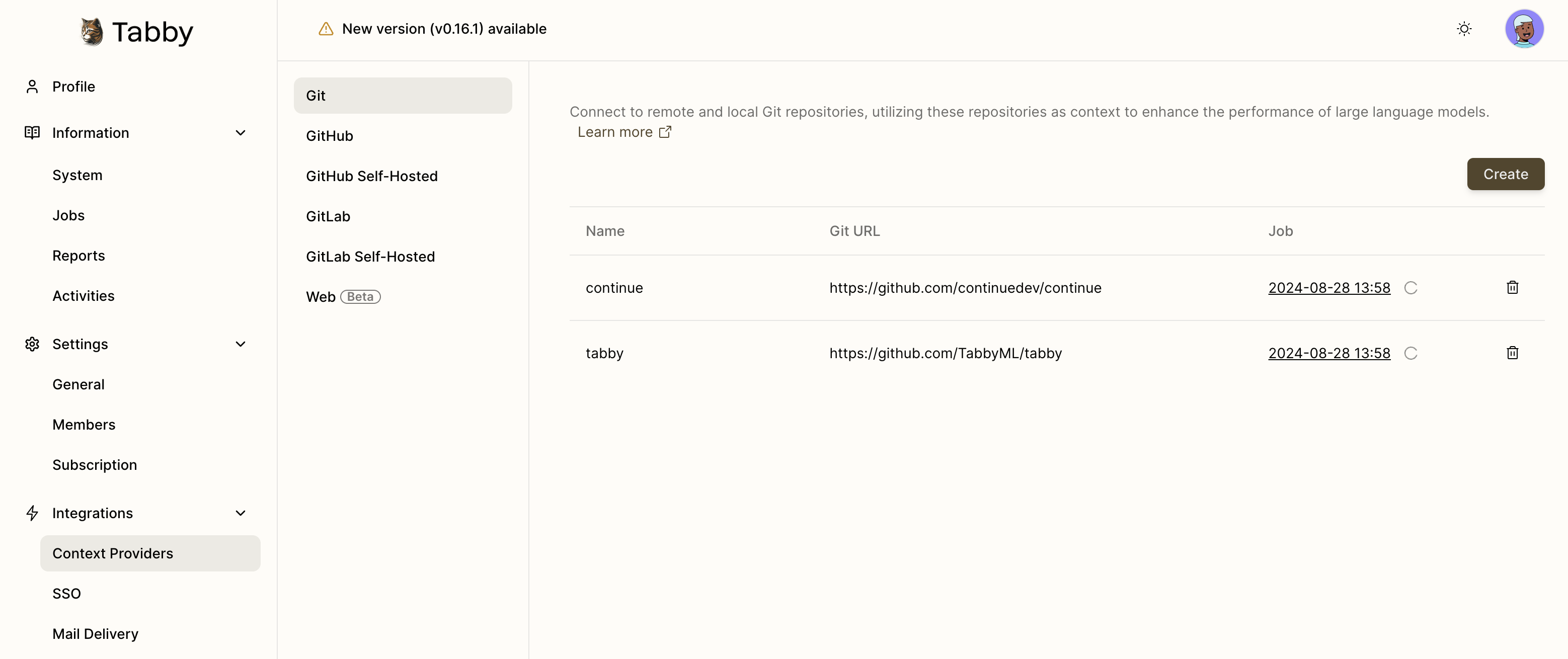Open the Web Beta provider tab
1568x659 pixels.
[343, 296]
